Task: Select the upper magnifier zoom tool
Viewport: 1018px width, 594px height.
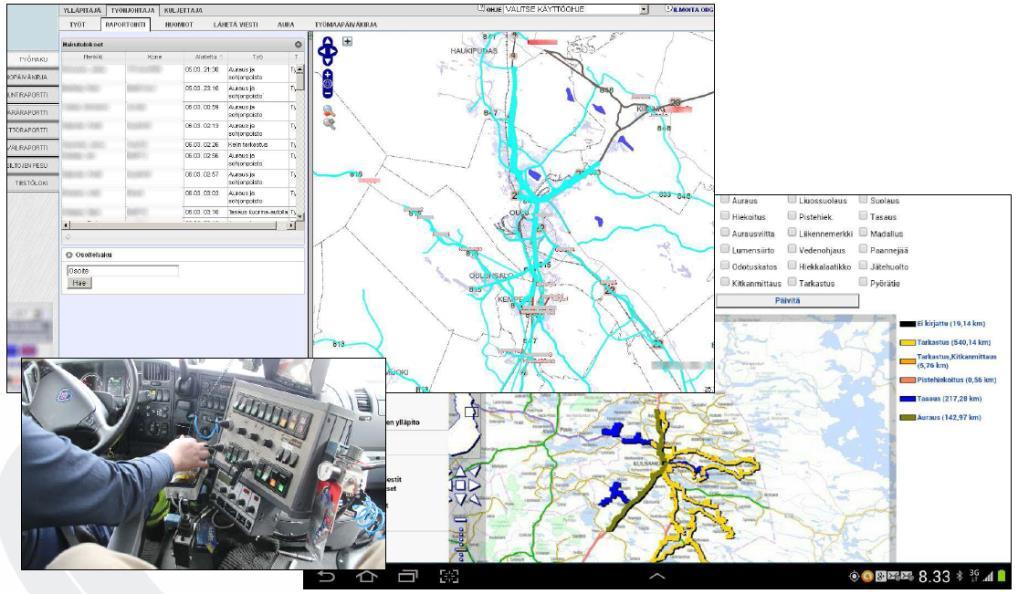Action: point(329,112)
